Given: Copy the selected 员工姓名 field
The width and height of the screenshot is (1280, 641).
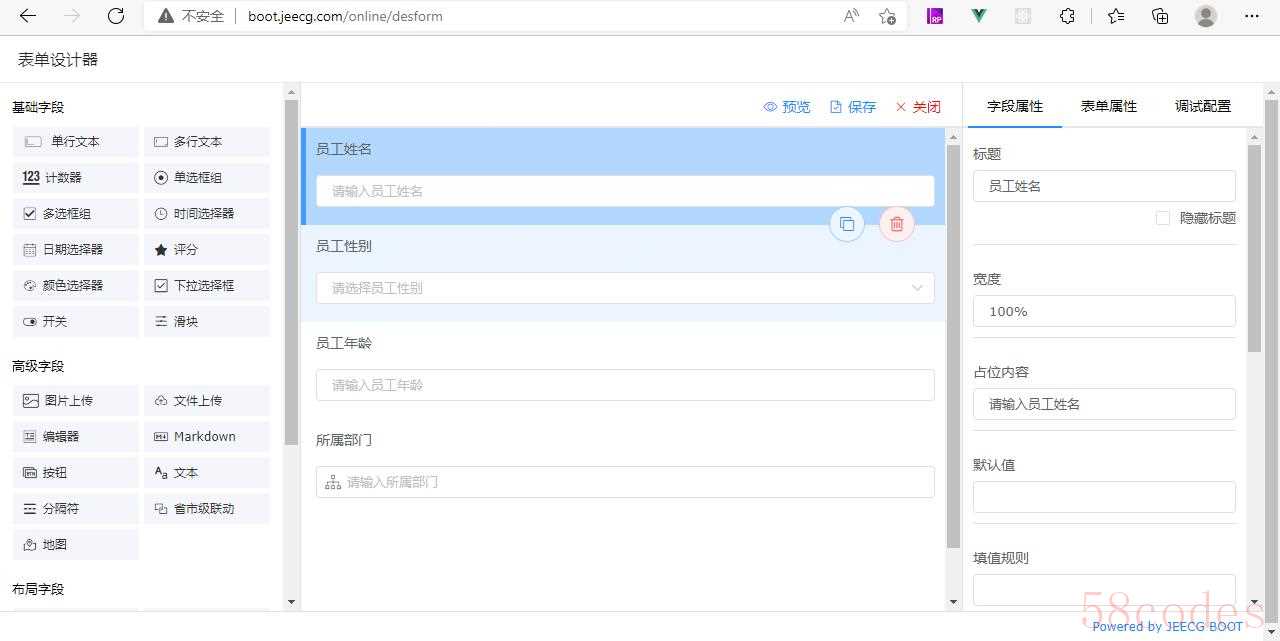Looking at the screenshot, I should tap(847, 224).
